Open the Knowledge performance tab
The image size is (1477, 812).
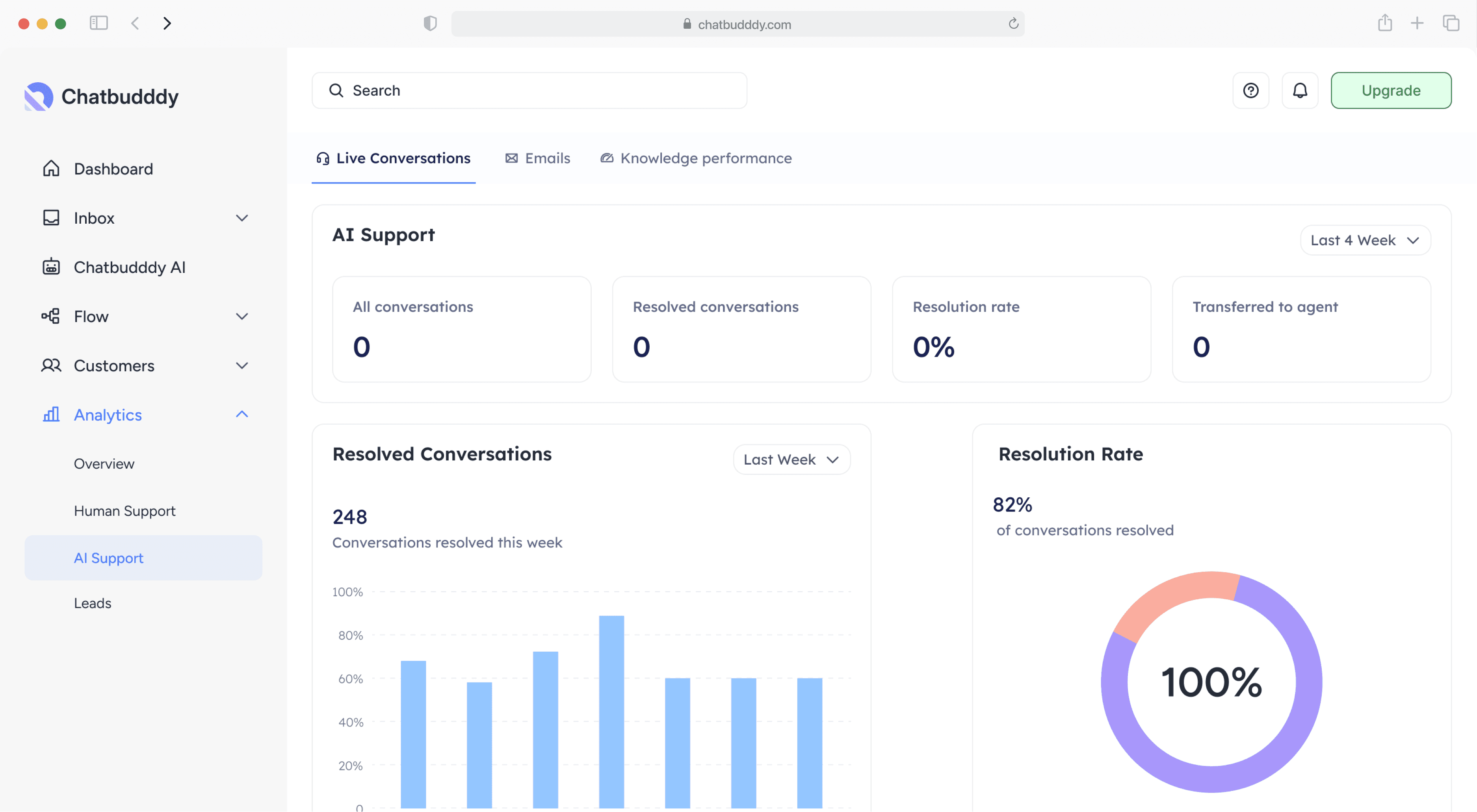(695, 158)
